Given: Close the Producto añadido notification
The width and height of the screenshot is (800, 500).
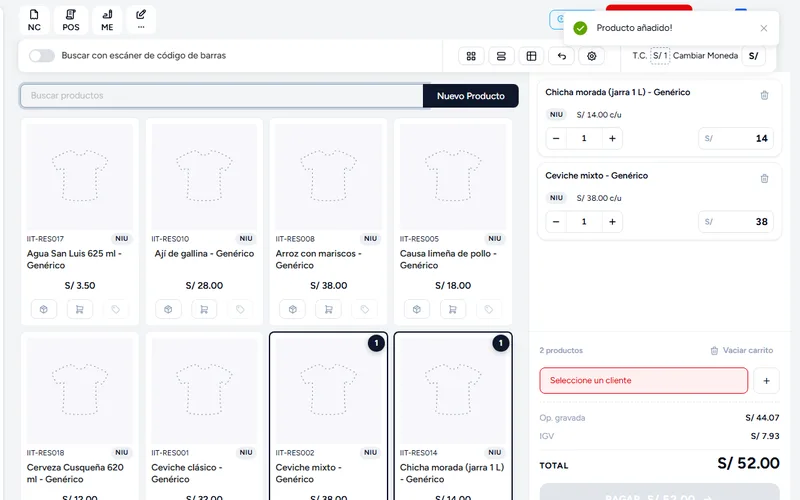Looking at the screenshot, I should point(763,28).
